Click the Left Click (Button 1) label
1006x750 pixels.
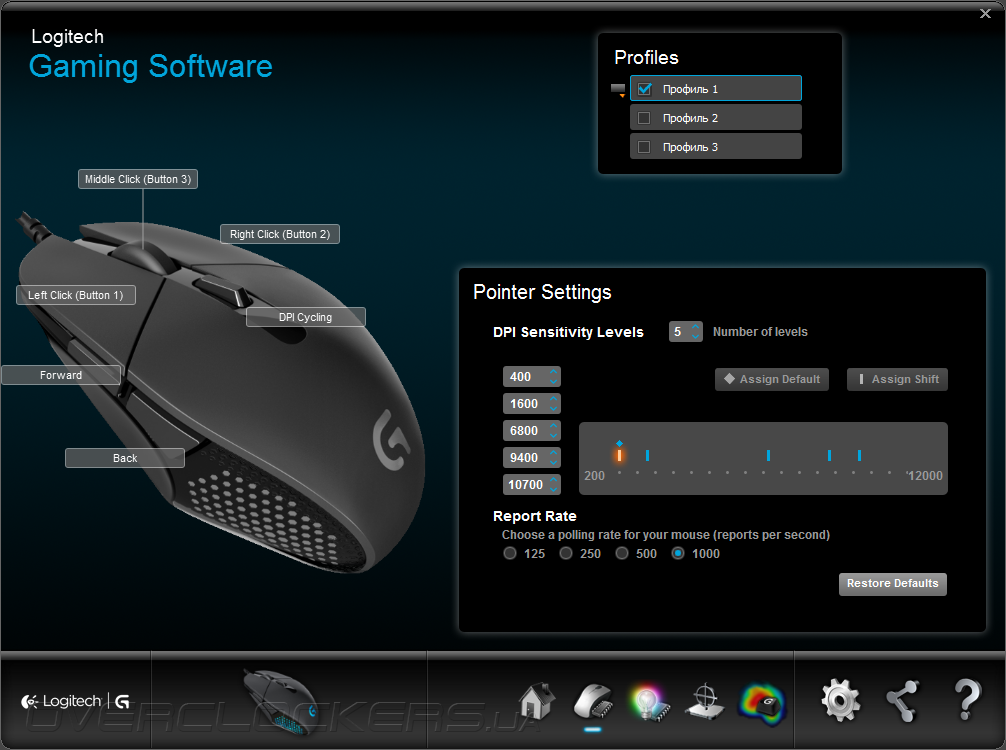(76, 295)
